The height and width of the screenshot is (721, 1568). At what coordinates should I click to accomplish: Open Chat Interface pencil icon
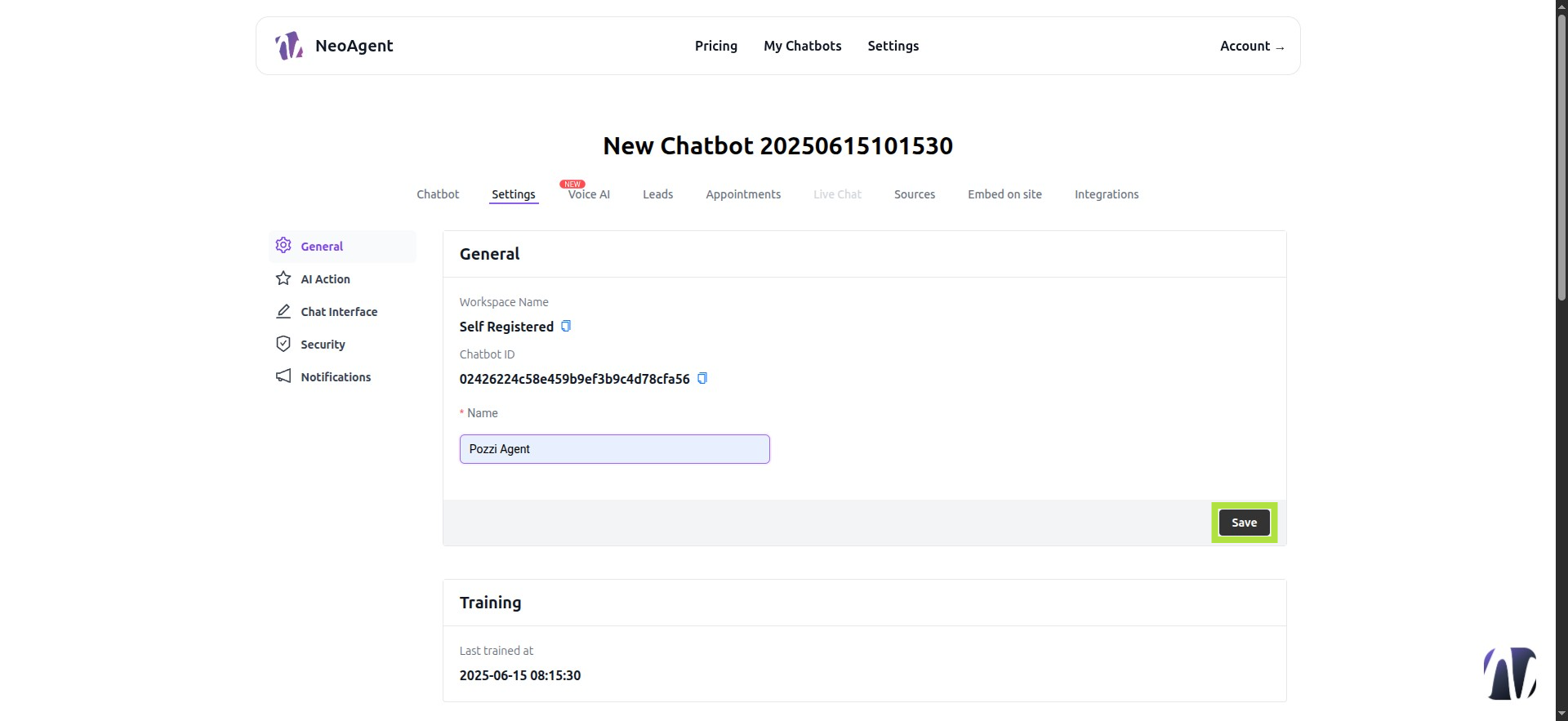[283, 311]
